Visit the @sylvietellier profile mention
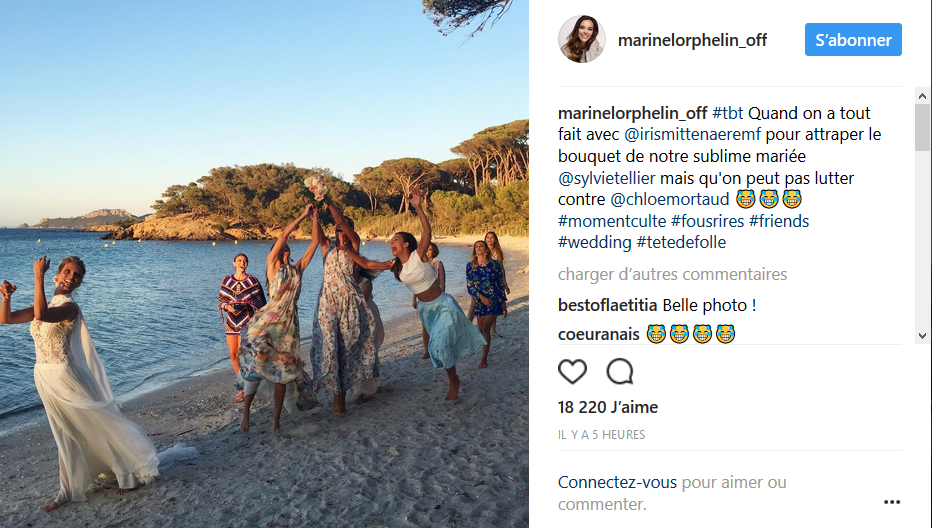 pos(620,178)
